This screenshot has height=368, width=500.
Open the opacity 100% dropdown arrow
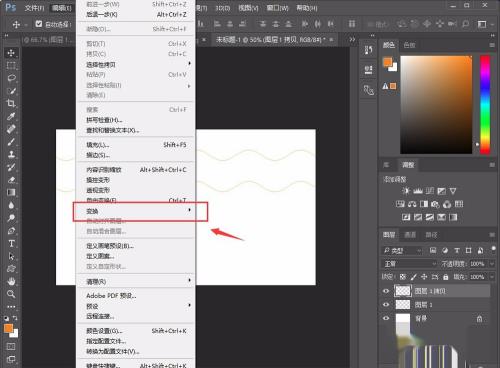[x=492, y=264]
